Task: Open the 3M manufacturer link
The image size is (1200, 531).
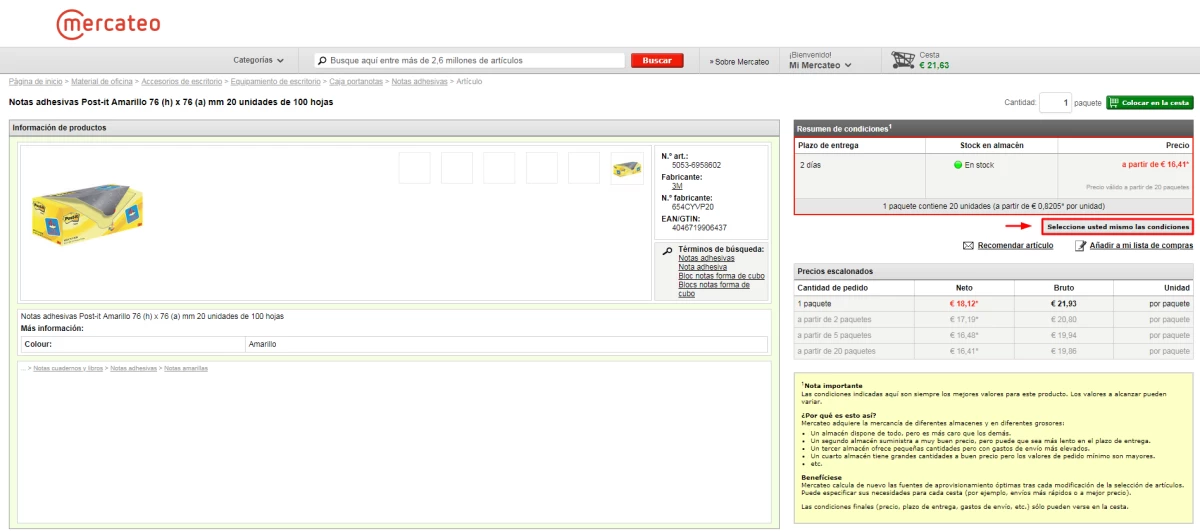Action: tap(677, 186)
